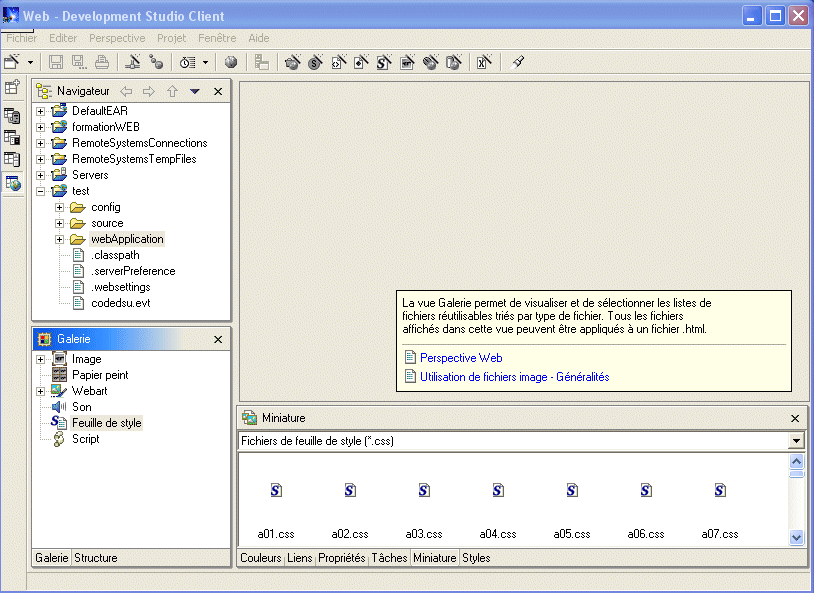This screenshot has width=814, height=593.
Task: Open the Editer menu
Action: (63, 38)
